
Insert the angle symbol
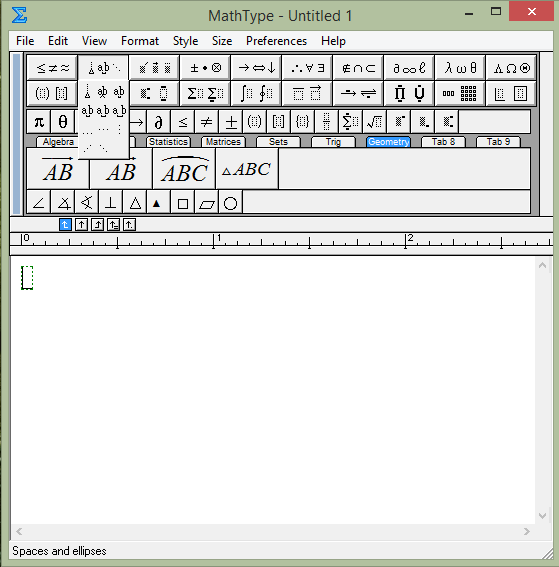pyautogui.click(x=39, y=202)
